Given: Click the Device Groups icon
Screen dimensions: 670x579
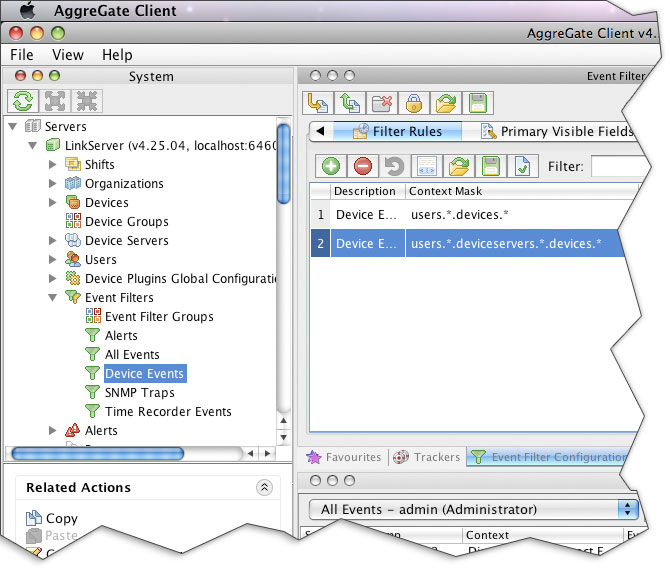Looking at the screenshot, I should tap(73, 221).
